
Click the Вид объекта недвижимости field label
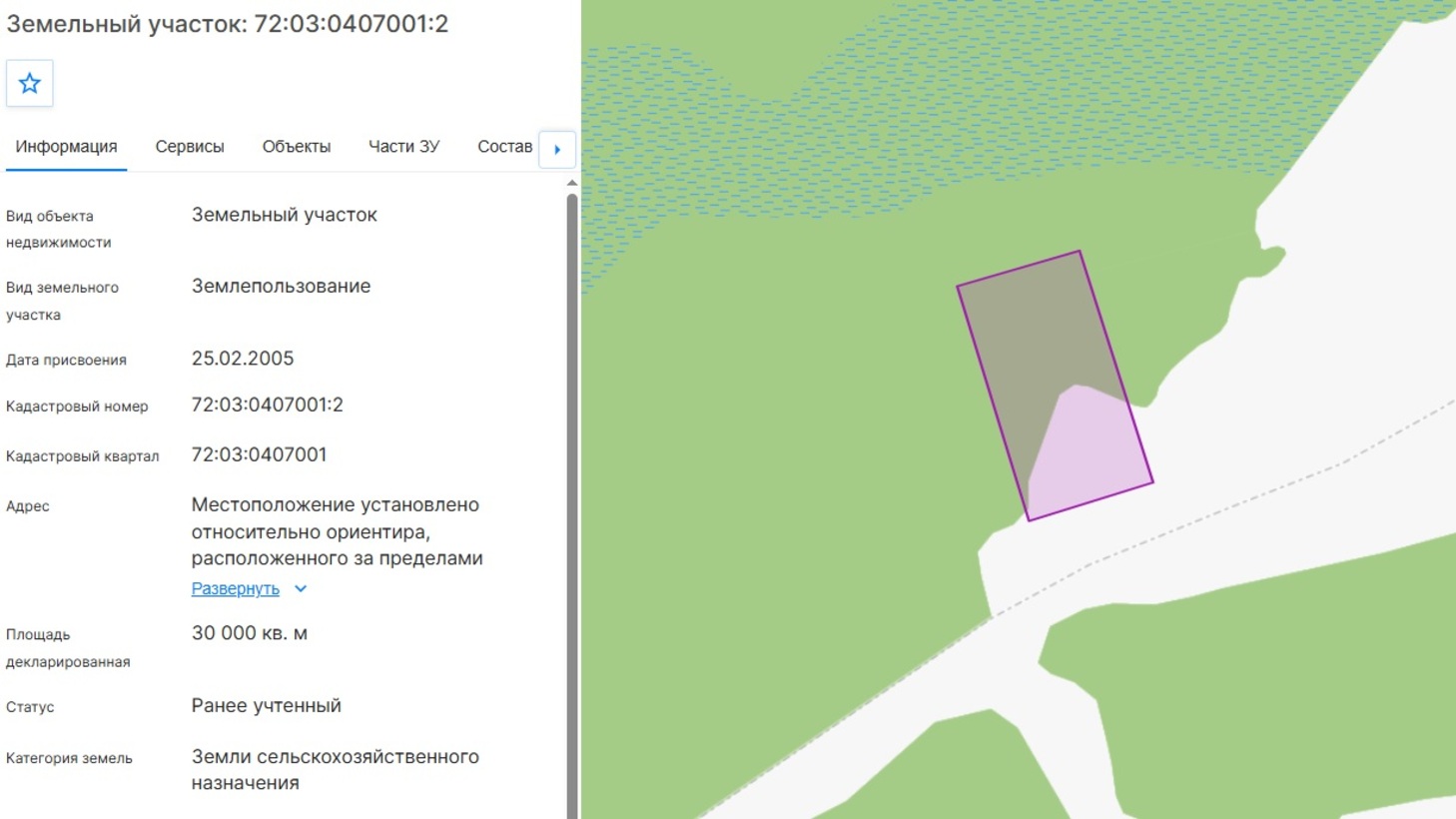tap(59, 229)
